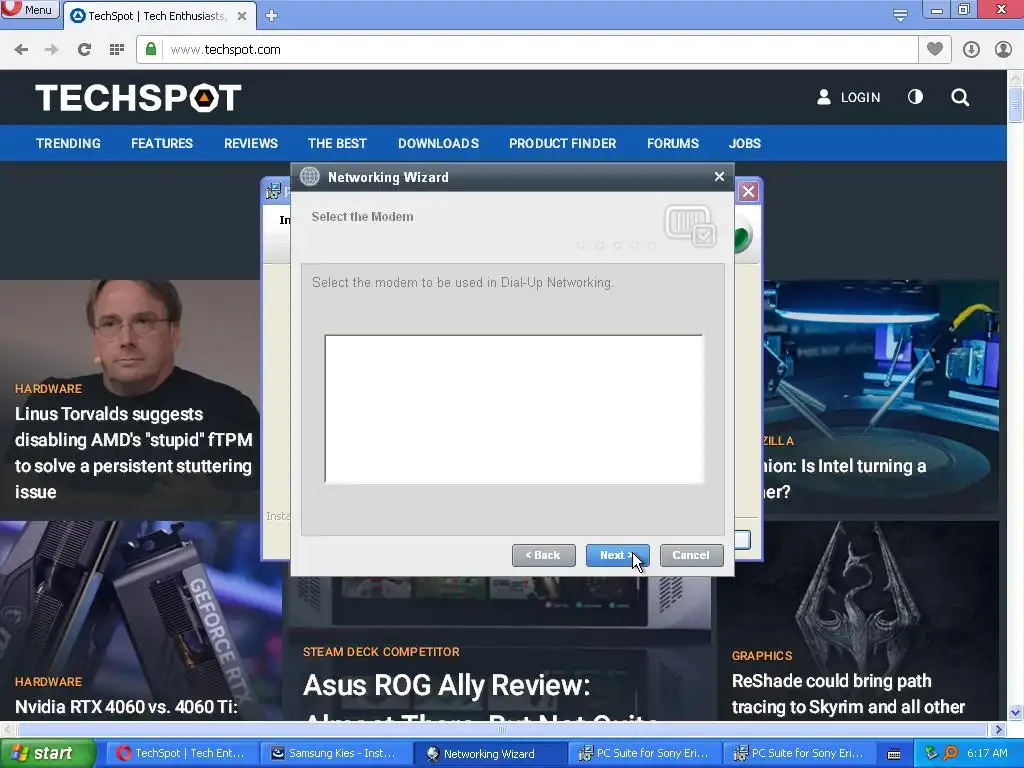Image resolution: width=1024 pixels, height=768 pixels.
Task: Switch to Samsung Kies taskbar item
Action: click(335, 754)
